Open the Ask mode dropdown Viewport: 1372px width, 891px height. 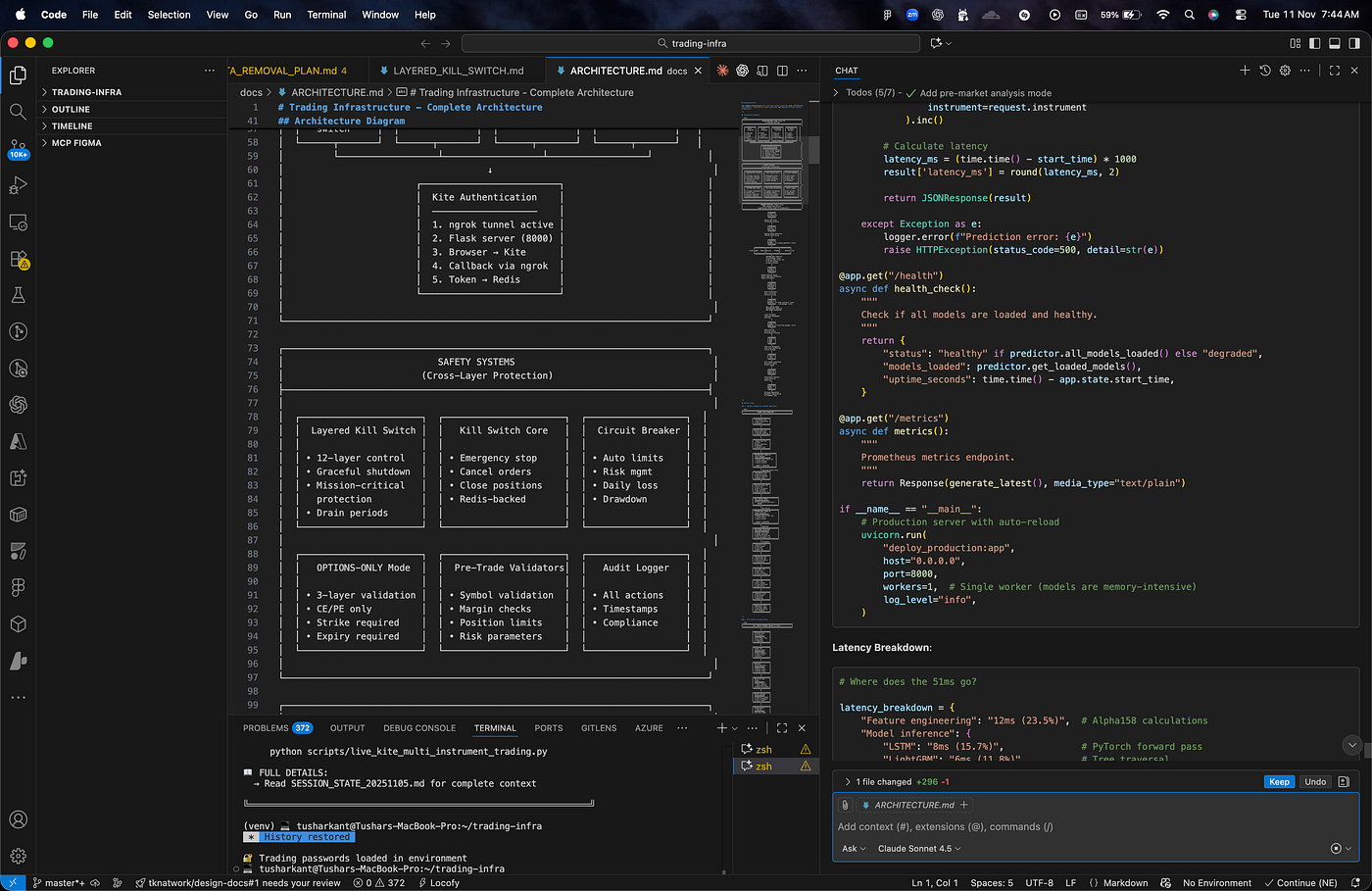click(854, 849)
